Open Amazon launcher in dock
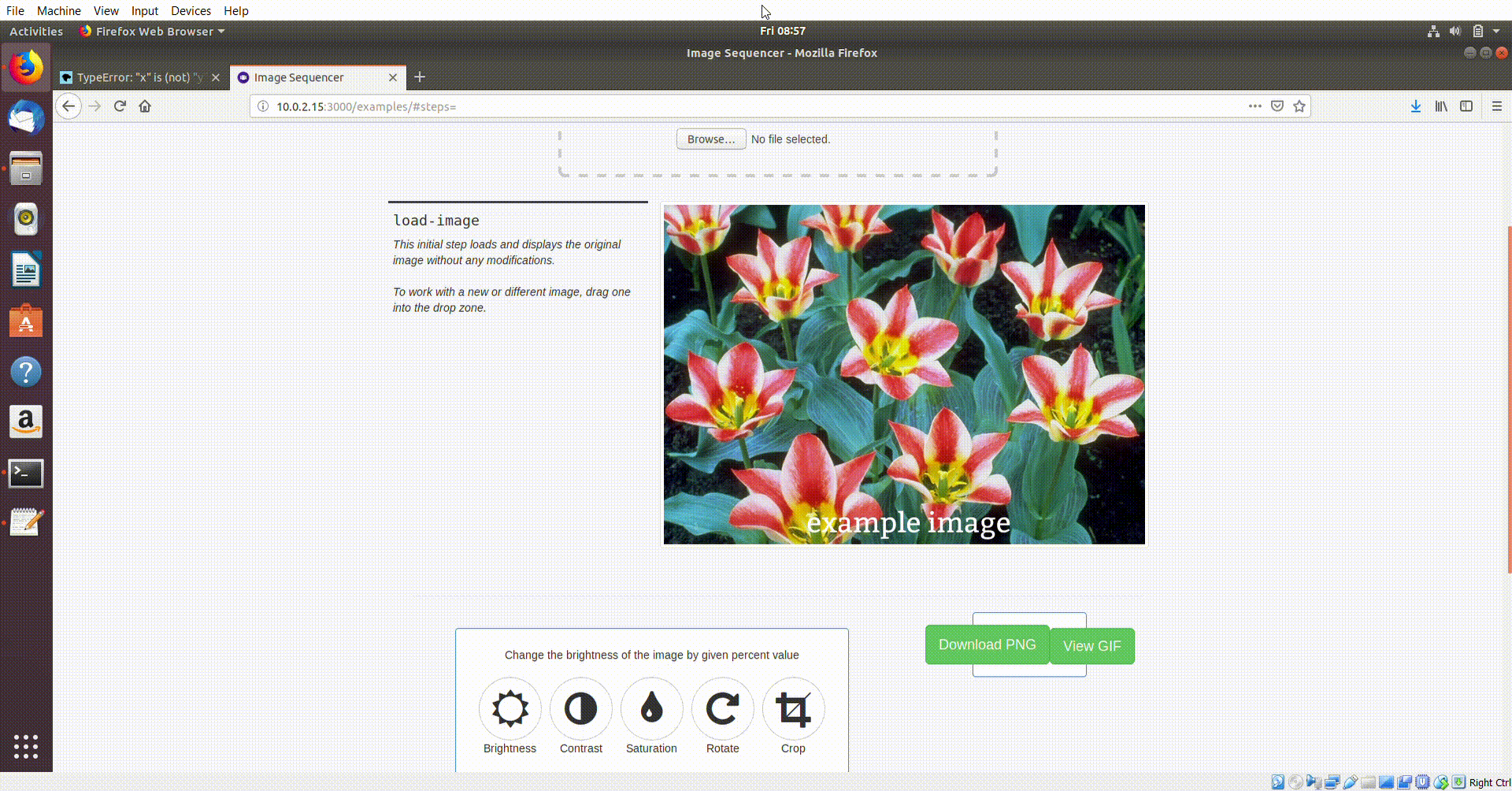 (x=26, y=422)
